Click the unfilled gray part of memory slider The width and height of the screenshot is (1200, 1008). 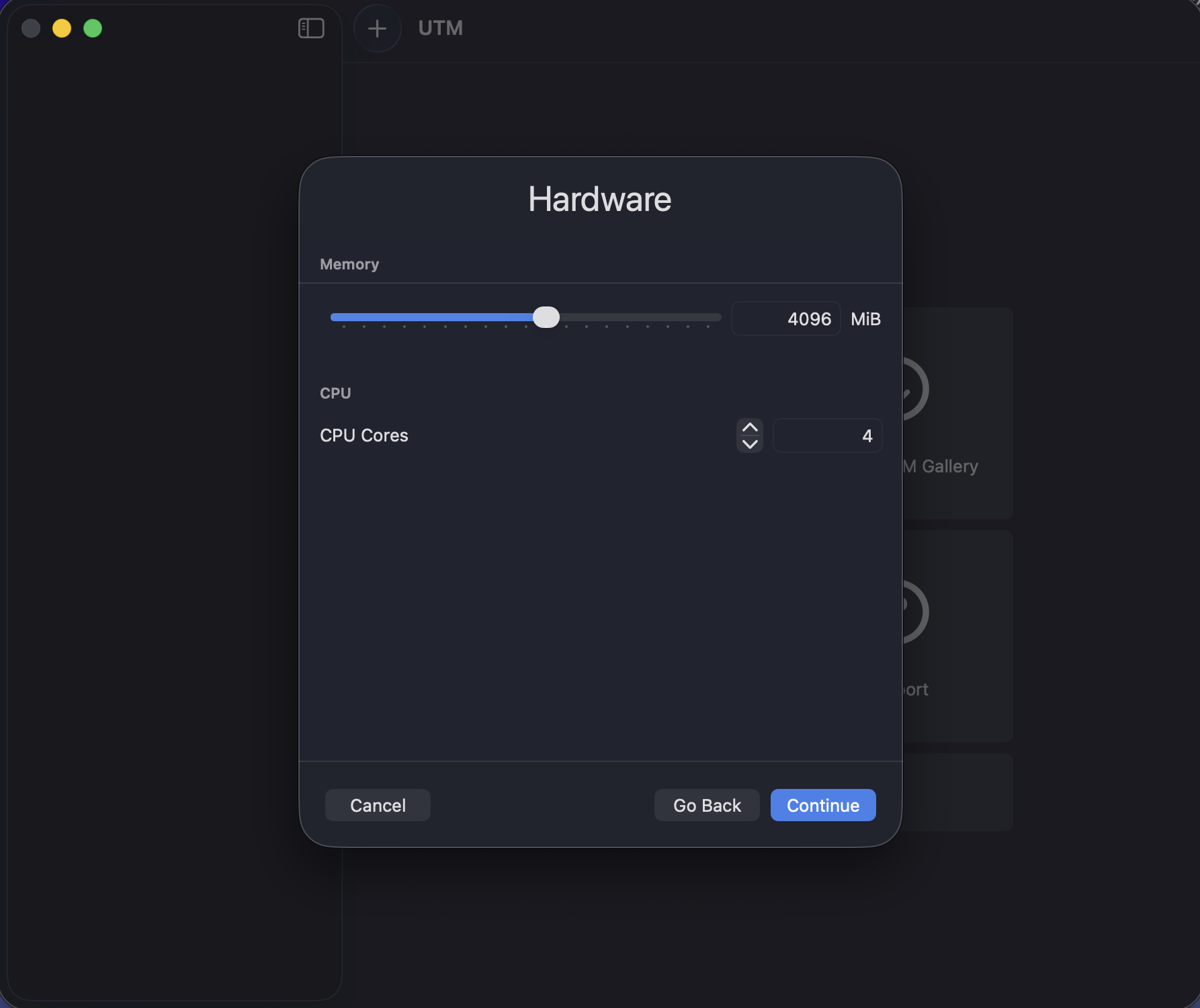coord(638,317)
